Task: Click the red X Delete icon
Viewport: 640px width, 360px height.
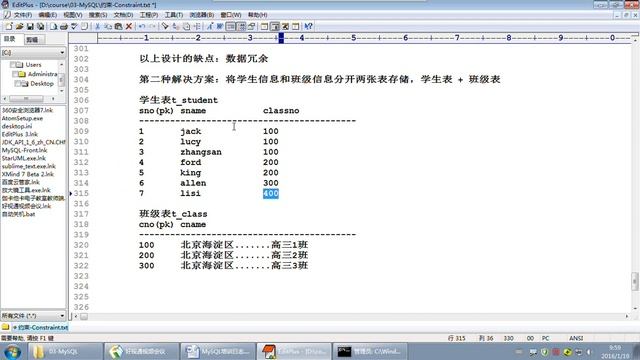Action: [x=129, y=27]
